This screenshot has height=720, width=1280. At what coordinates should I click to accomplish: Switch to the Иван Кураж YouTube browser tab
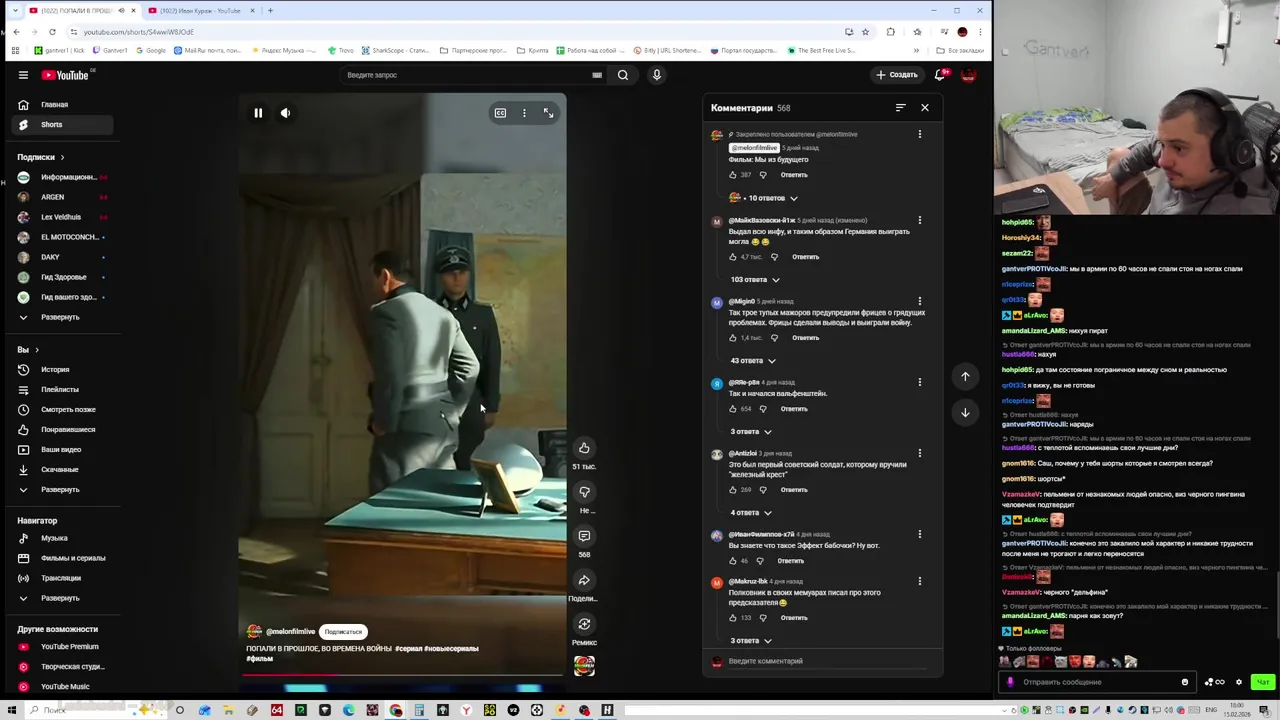[201, 10]
